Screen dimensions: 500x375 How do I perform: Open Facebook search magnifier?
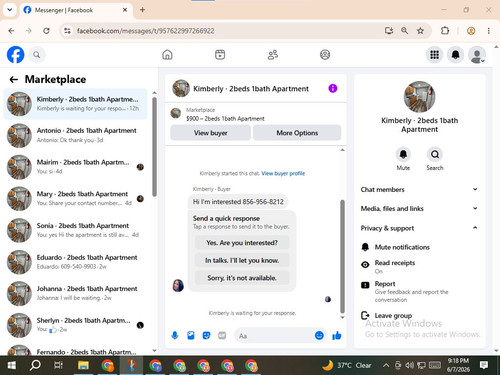[x=37, y=55]
